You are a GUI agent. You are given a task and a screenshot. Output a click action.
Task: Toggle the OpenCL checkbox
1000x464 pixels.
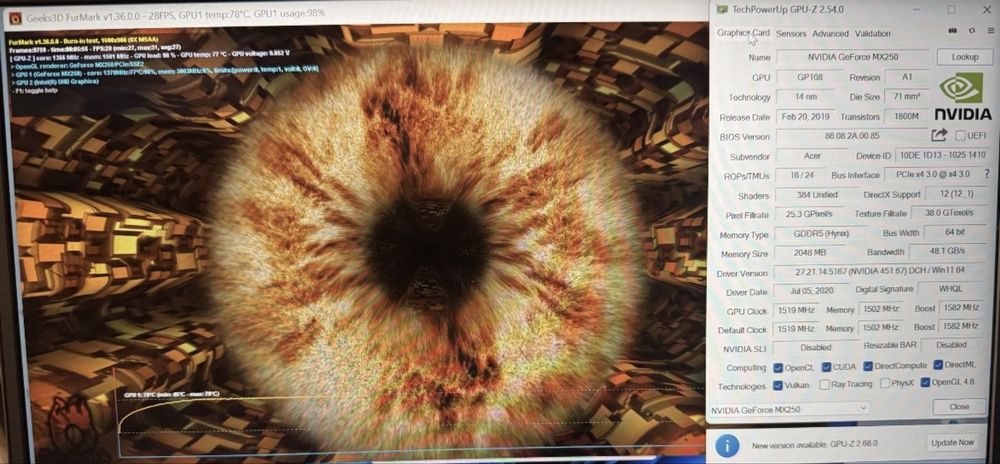coord(777,367)
